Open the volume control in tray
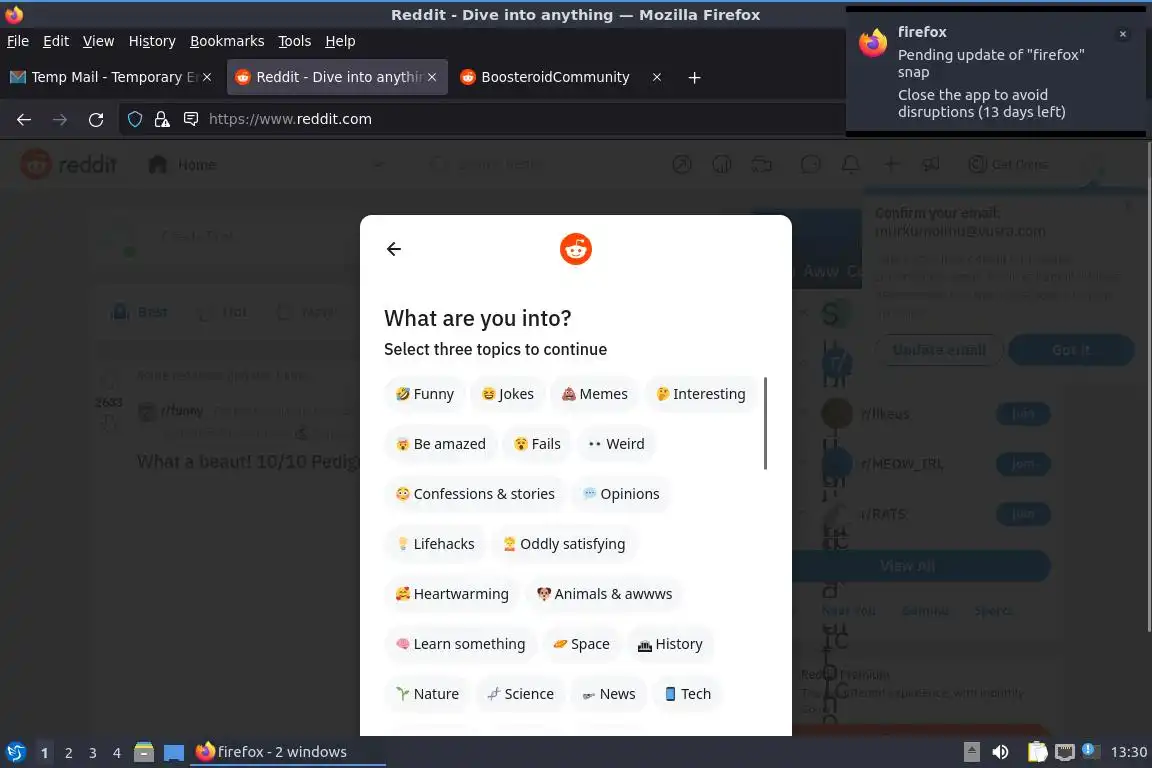The image size is (1152, 768). point(1000,752)
